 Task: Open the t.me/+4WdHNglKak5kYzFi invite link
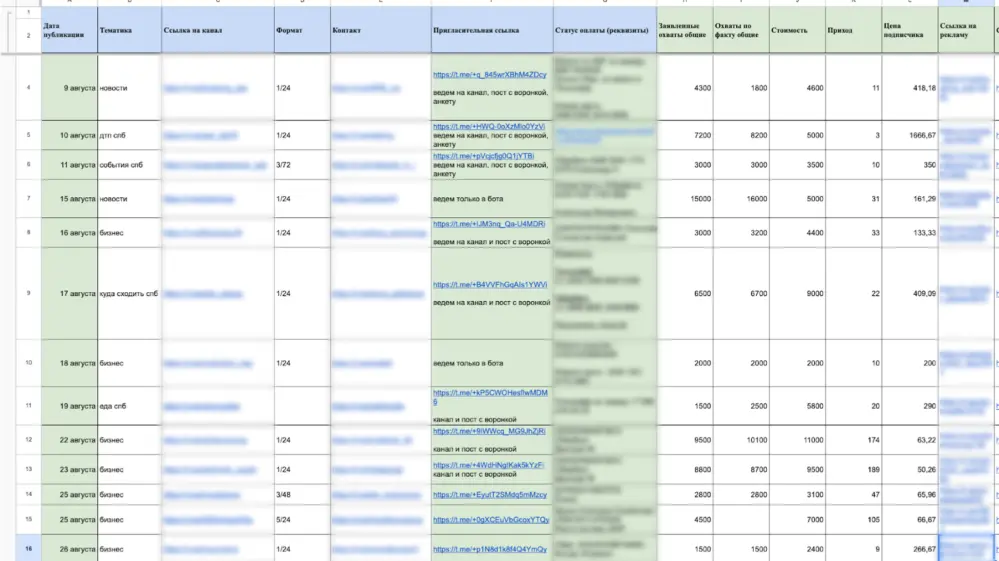[x=488, y=465]
